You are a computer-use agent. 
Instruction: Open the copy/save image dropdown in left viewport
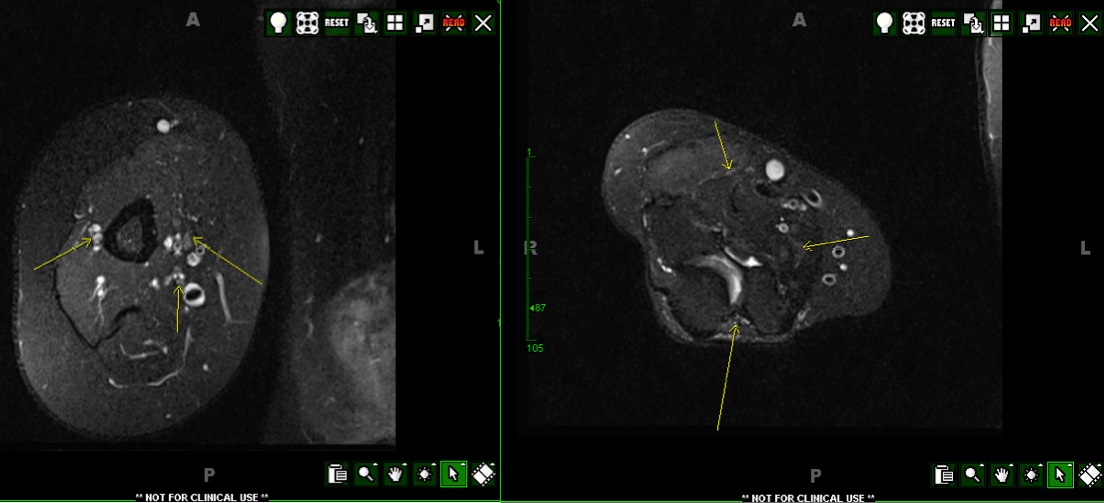(366, 23)
